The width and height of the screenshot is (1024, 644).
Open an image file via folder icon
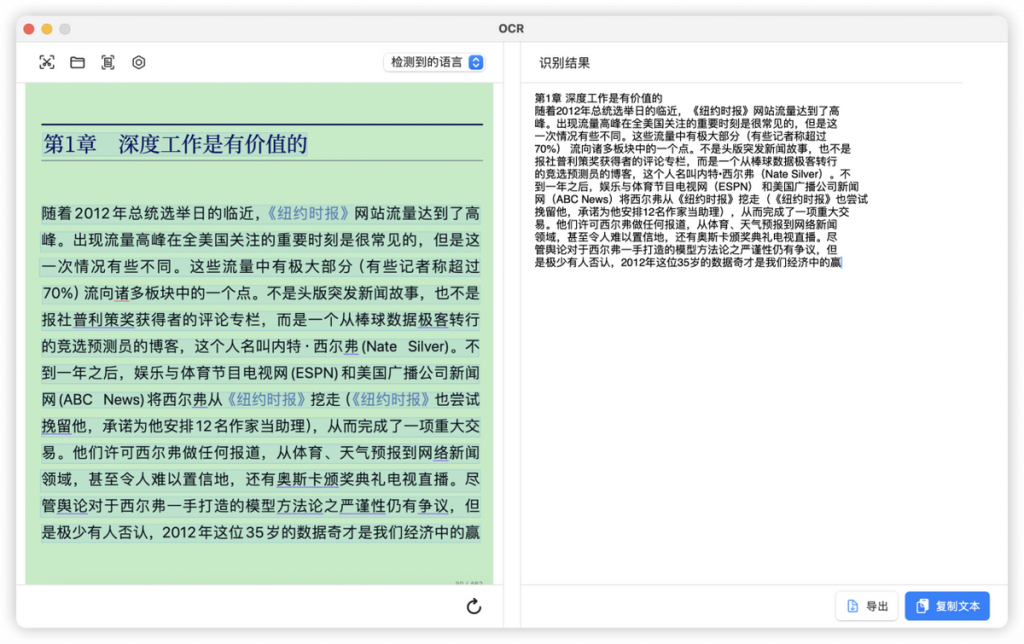coord(77,62)
